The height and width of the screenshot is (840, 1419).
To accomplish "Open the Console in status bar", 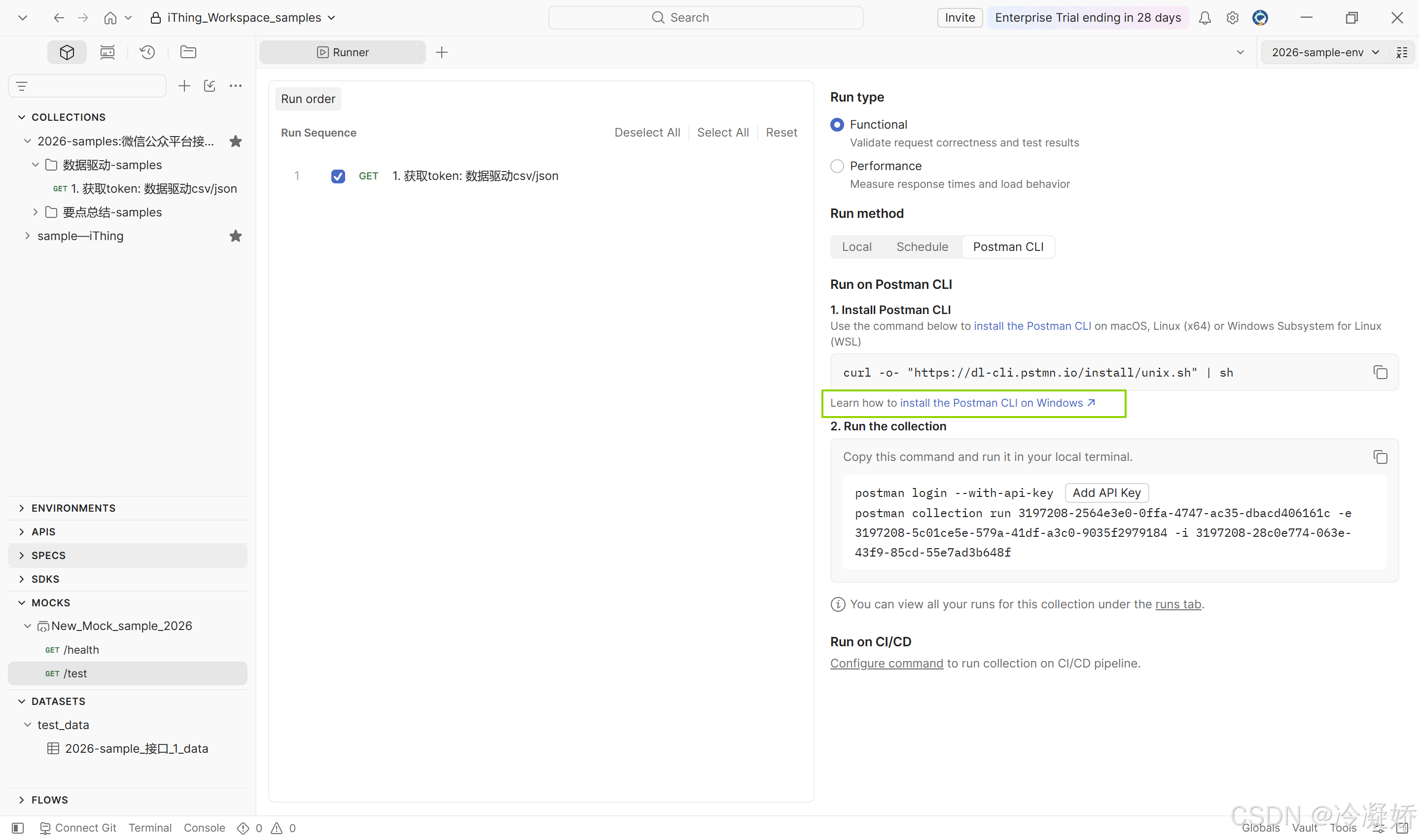I will [x=204, y=828].
